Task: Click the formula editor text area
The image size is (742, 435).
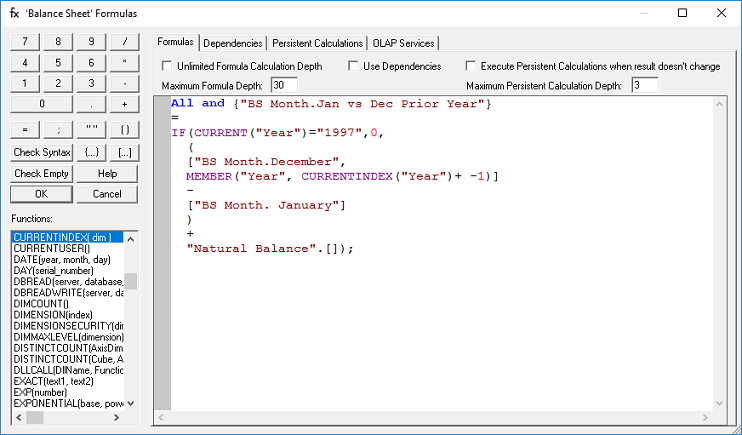Action: pos(442,253)
